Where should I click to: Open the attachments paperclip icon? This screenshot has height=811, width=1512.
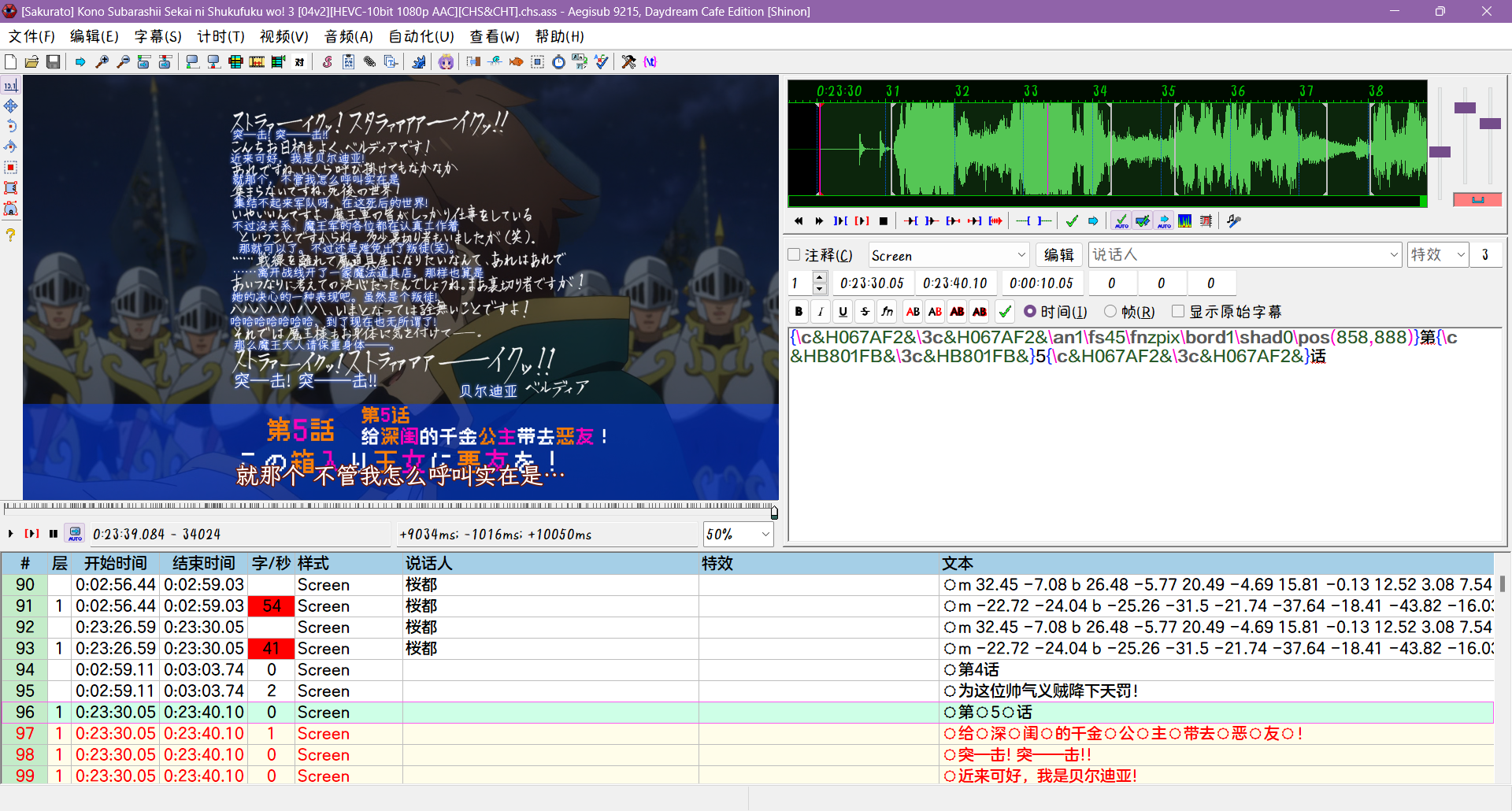click(369, 62)
